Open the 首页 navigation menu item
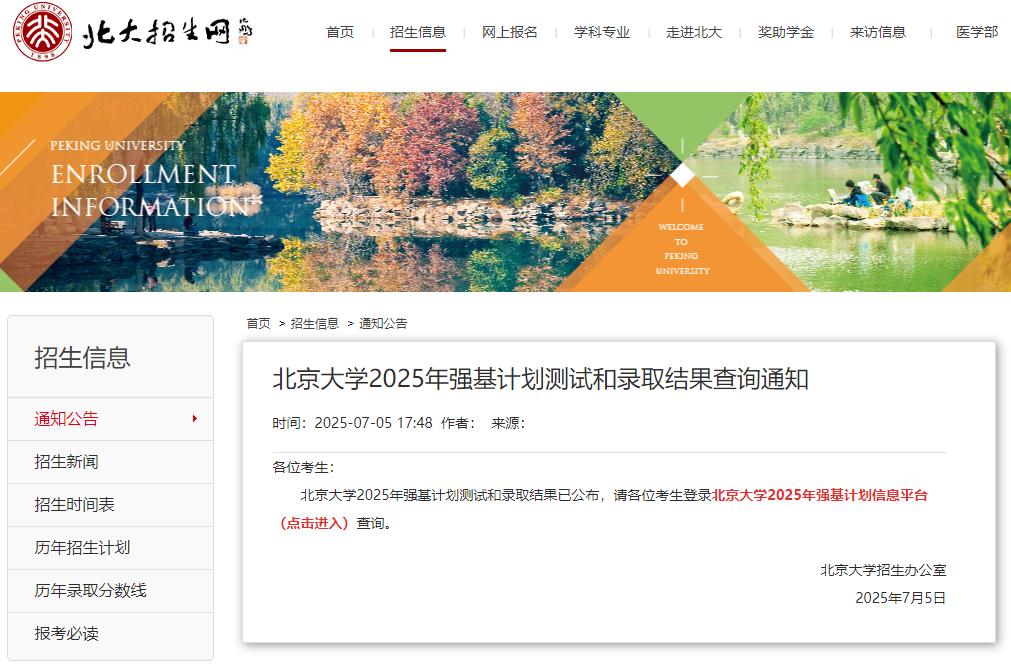The width and height of the screenshot is (1011, 671). click(x=340, y=32)
